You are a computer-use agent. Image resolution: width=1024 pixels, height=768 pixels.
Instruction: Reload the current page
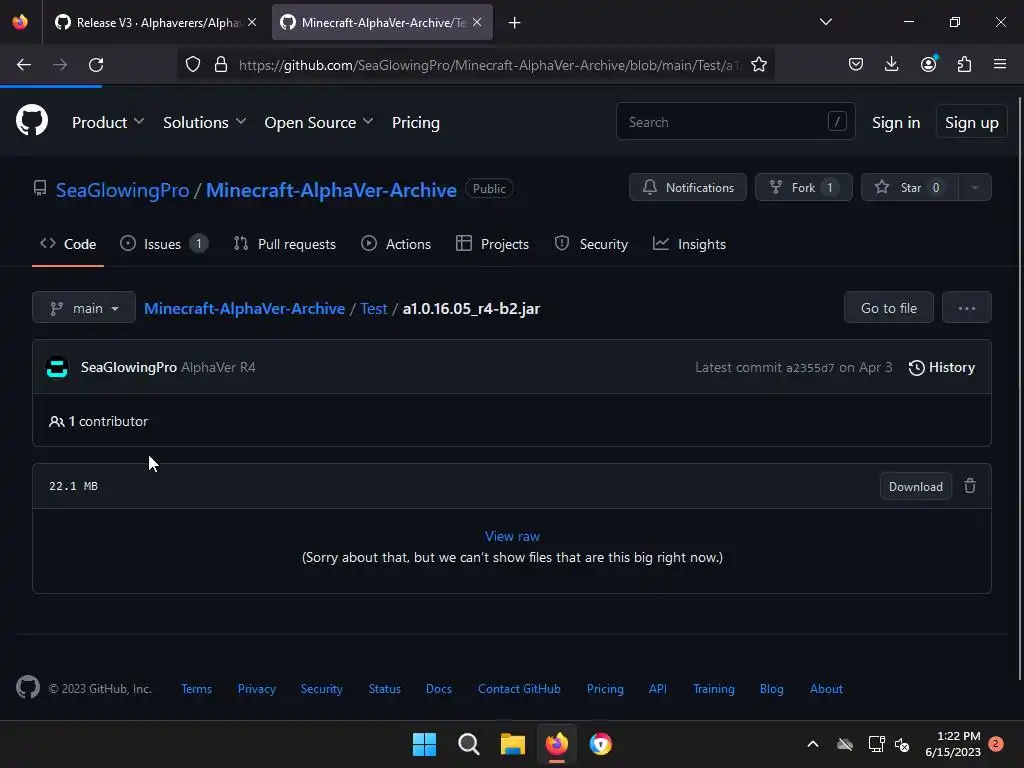(96, 65)
